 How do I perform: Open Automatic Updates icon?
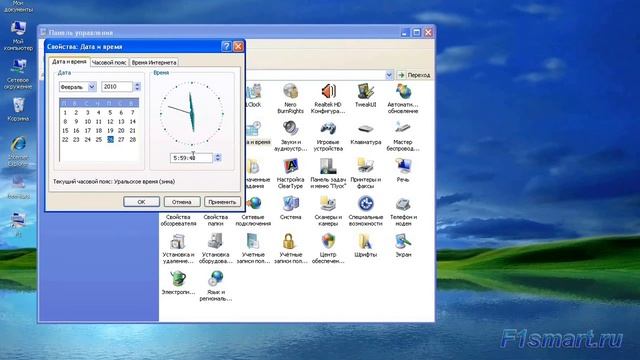pos(403,98)
